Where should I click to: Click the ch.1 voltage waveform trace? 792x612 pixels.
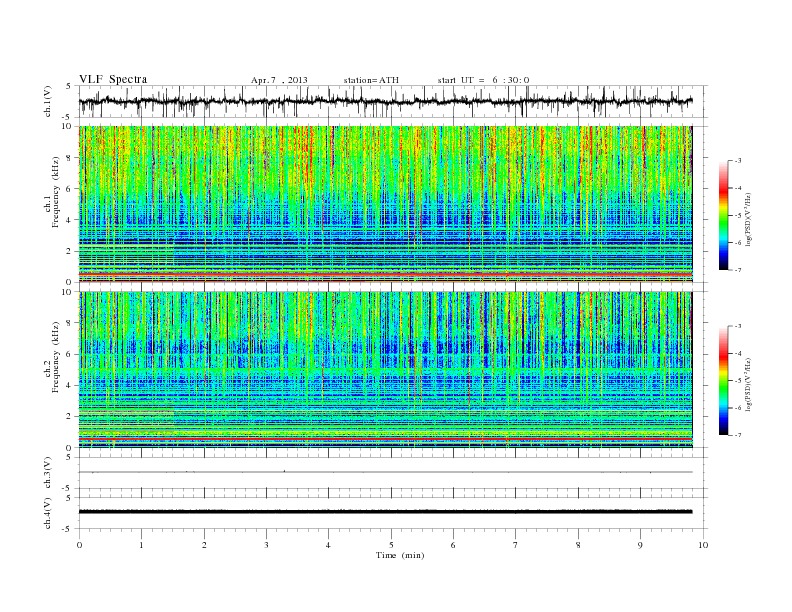385,101
